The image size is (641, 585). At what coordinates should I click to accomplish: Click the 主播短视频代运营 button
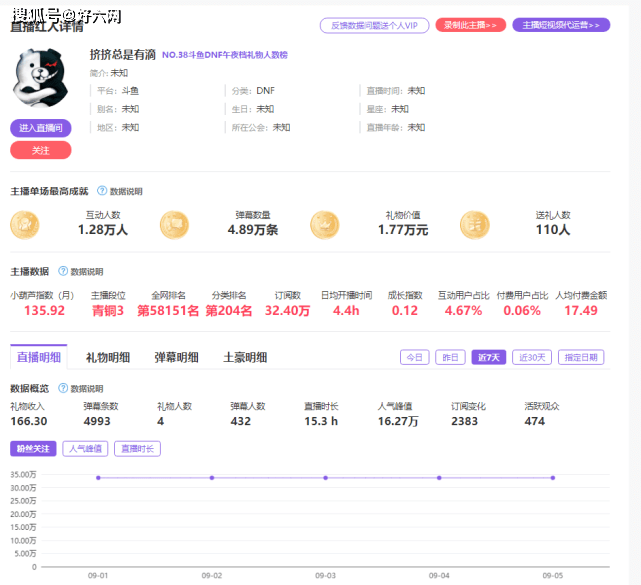(561, 25)
